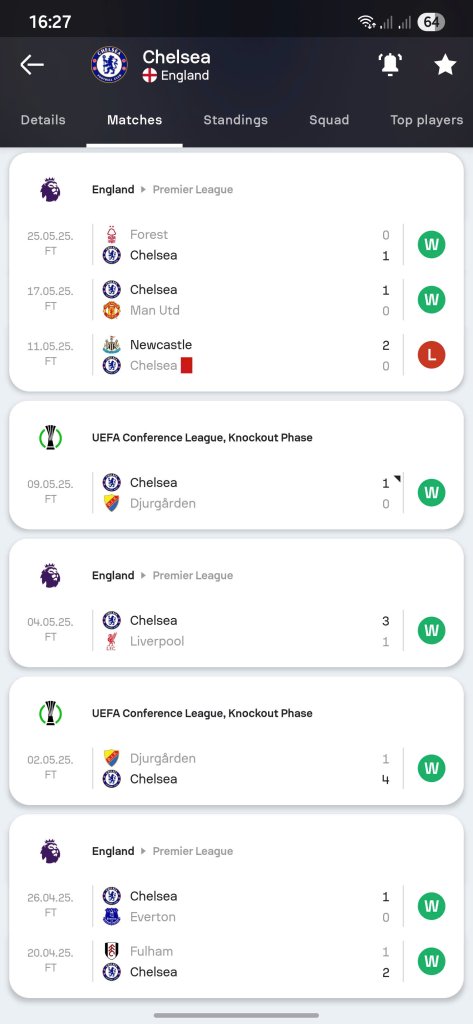Screen dimensions: 473x1024
Task: Tap the Liverpool crest icon
Action: click(x=112, y=641)
